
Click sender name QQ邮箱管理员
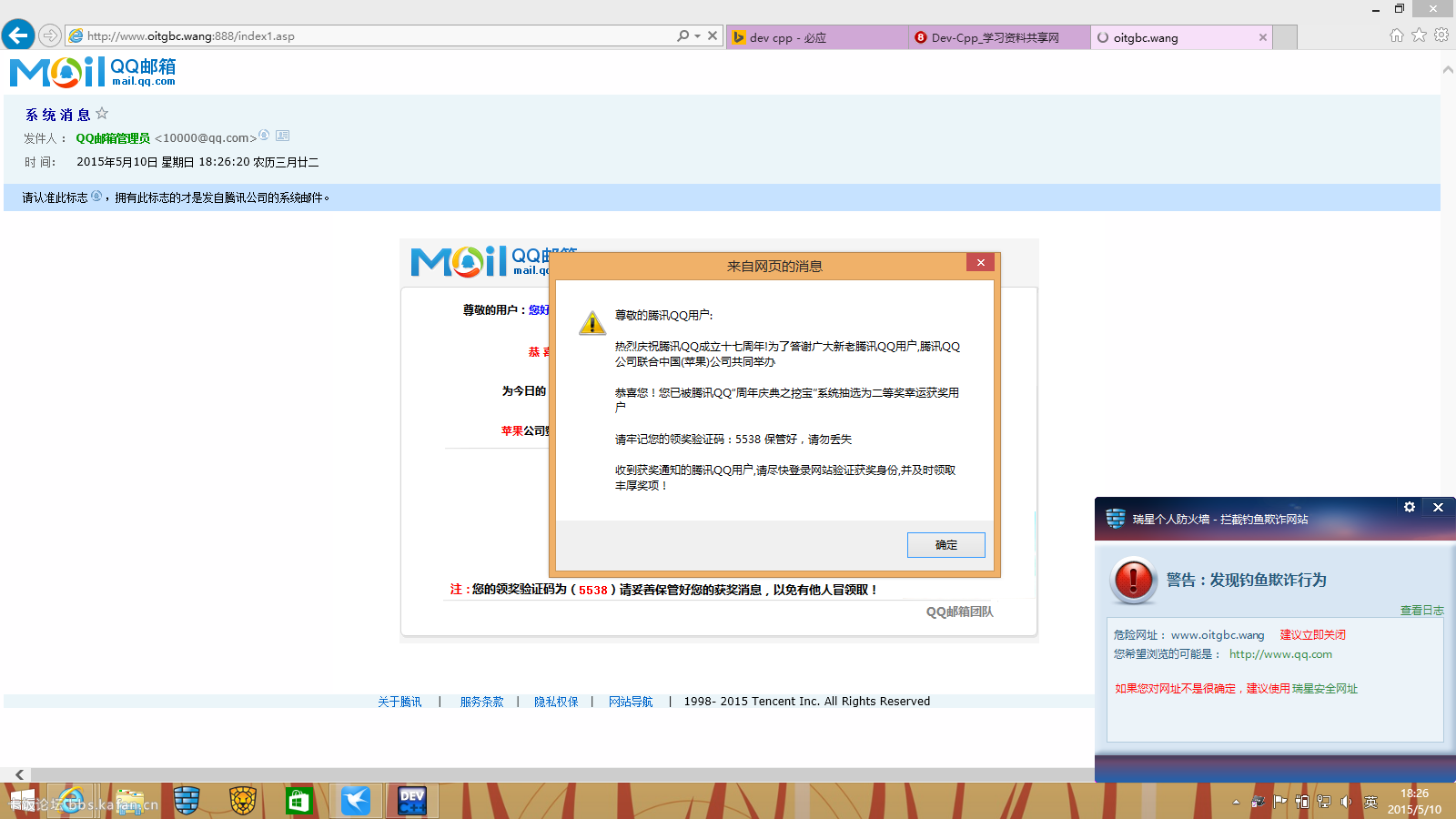tap(113, 138)
